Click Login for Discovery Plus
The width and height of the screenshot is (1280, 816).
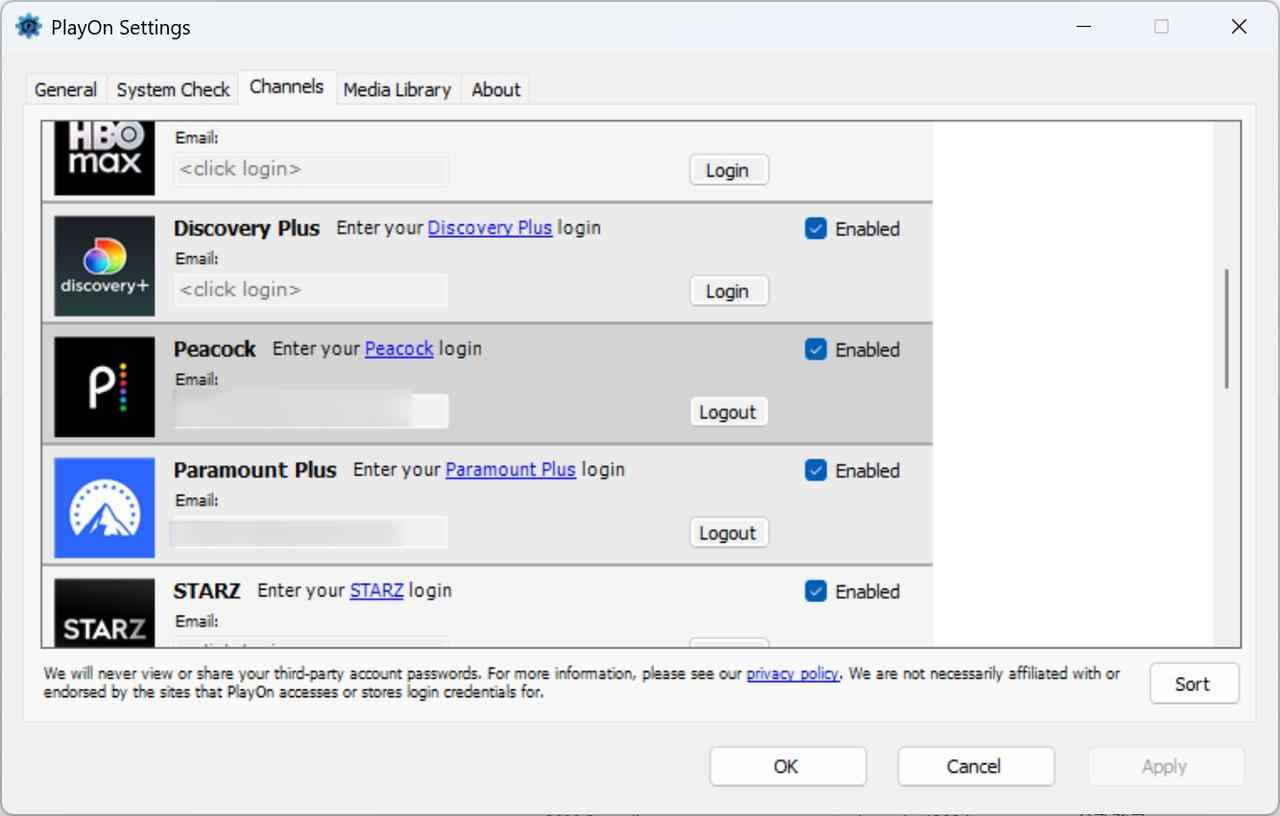[728, 290]
